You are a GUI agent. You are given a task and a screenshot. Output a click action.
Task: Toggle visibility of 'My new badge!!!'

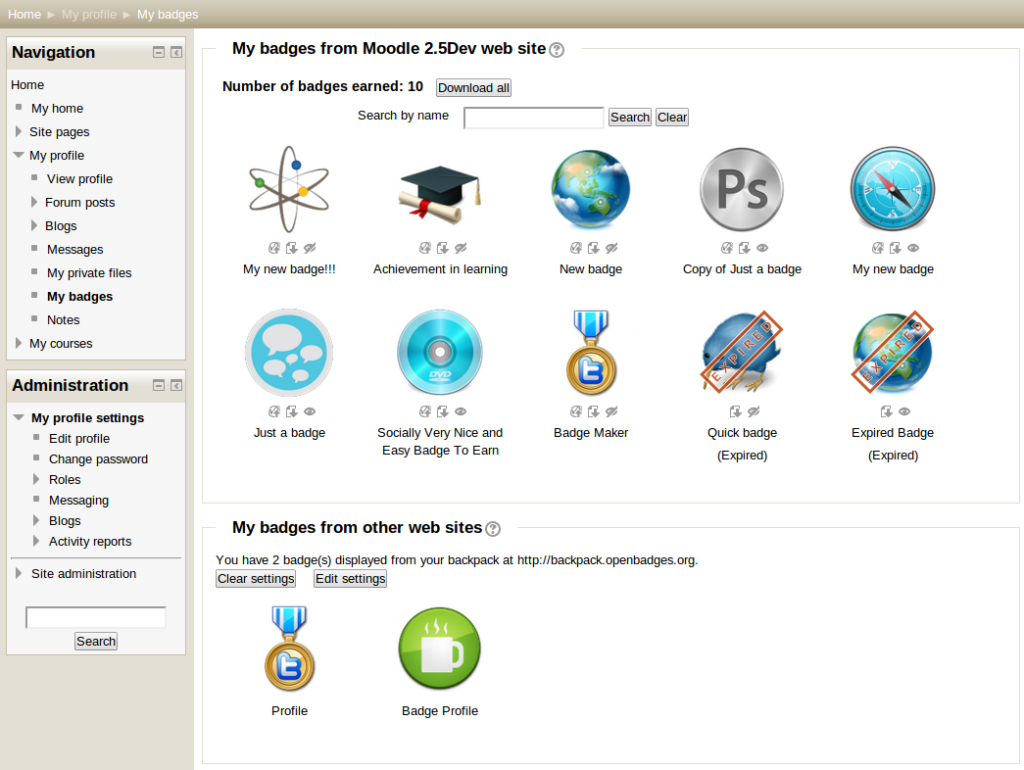[x=310, y=248]
